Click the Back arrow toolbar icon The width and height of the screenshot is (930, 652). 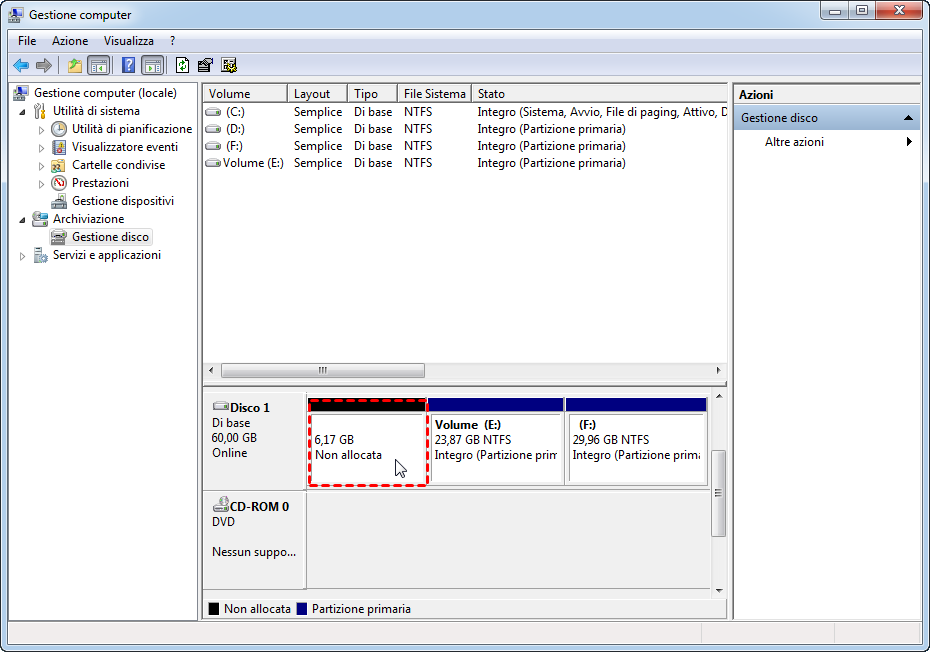pyautogui.click(x=21, y=65)
